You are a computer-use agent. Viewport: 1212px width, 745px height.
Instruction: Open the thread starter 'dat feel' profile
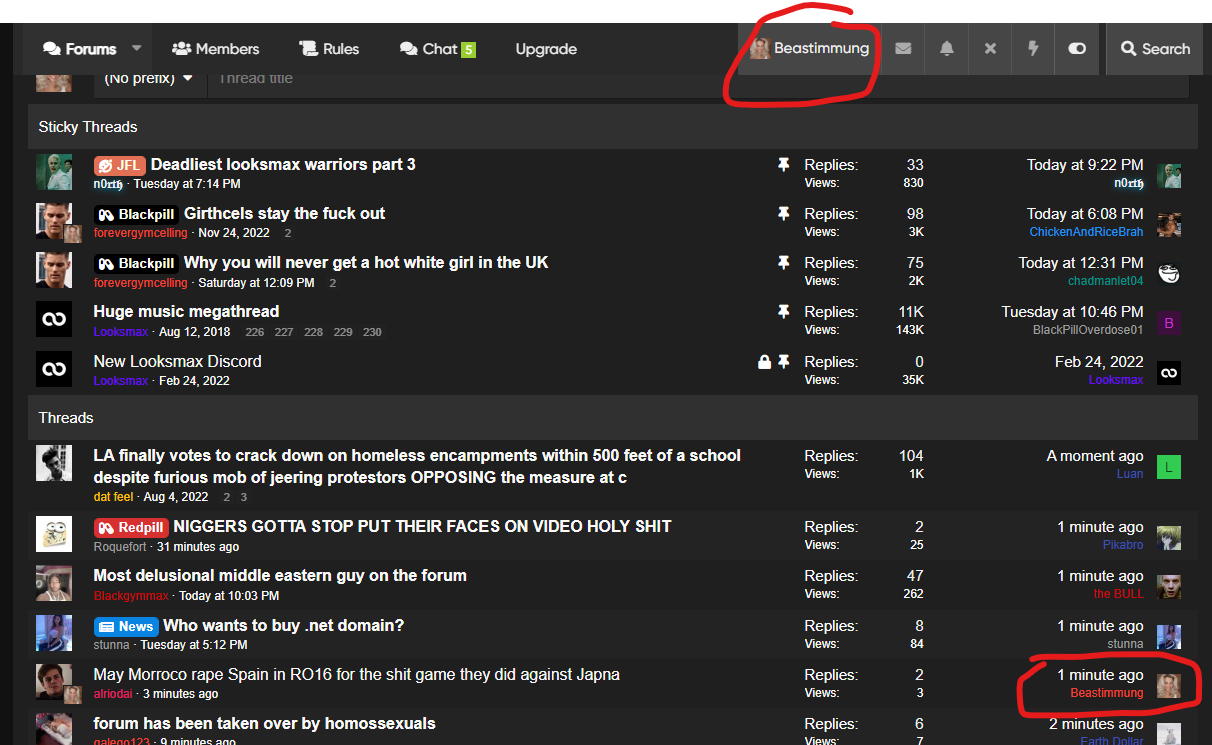[x=113, y=497]
